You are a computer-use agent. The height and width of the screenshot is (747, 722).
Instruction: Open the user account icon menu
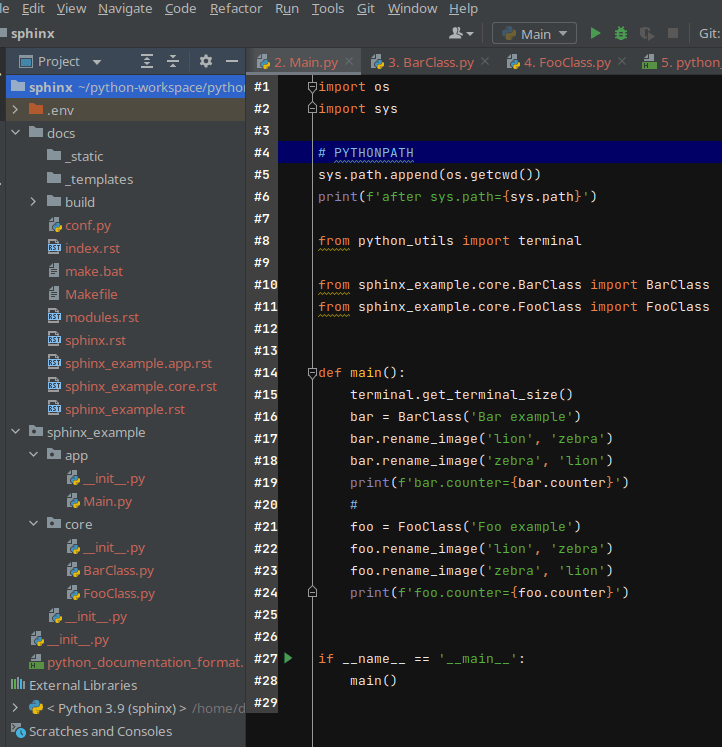(461, 33)
